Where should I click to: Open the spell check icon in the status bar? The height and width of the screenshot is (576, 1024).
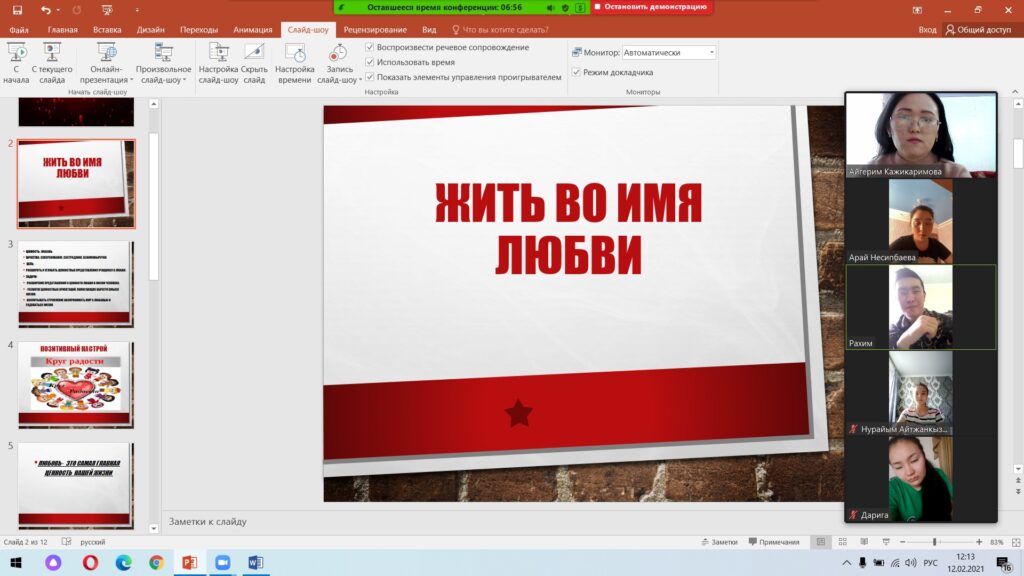(x=67, y=542)
